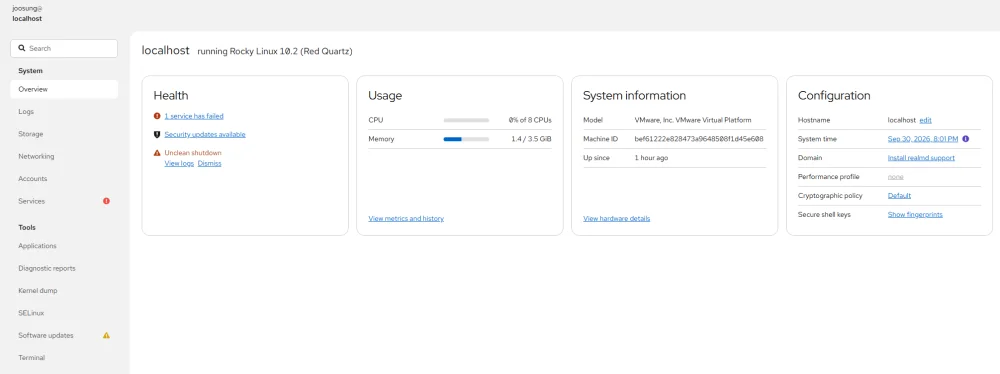The image size is (1000, 374).
Task: Open Logs in the sidebar
Action: 64,112
